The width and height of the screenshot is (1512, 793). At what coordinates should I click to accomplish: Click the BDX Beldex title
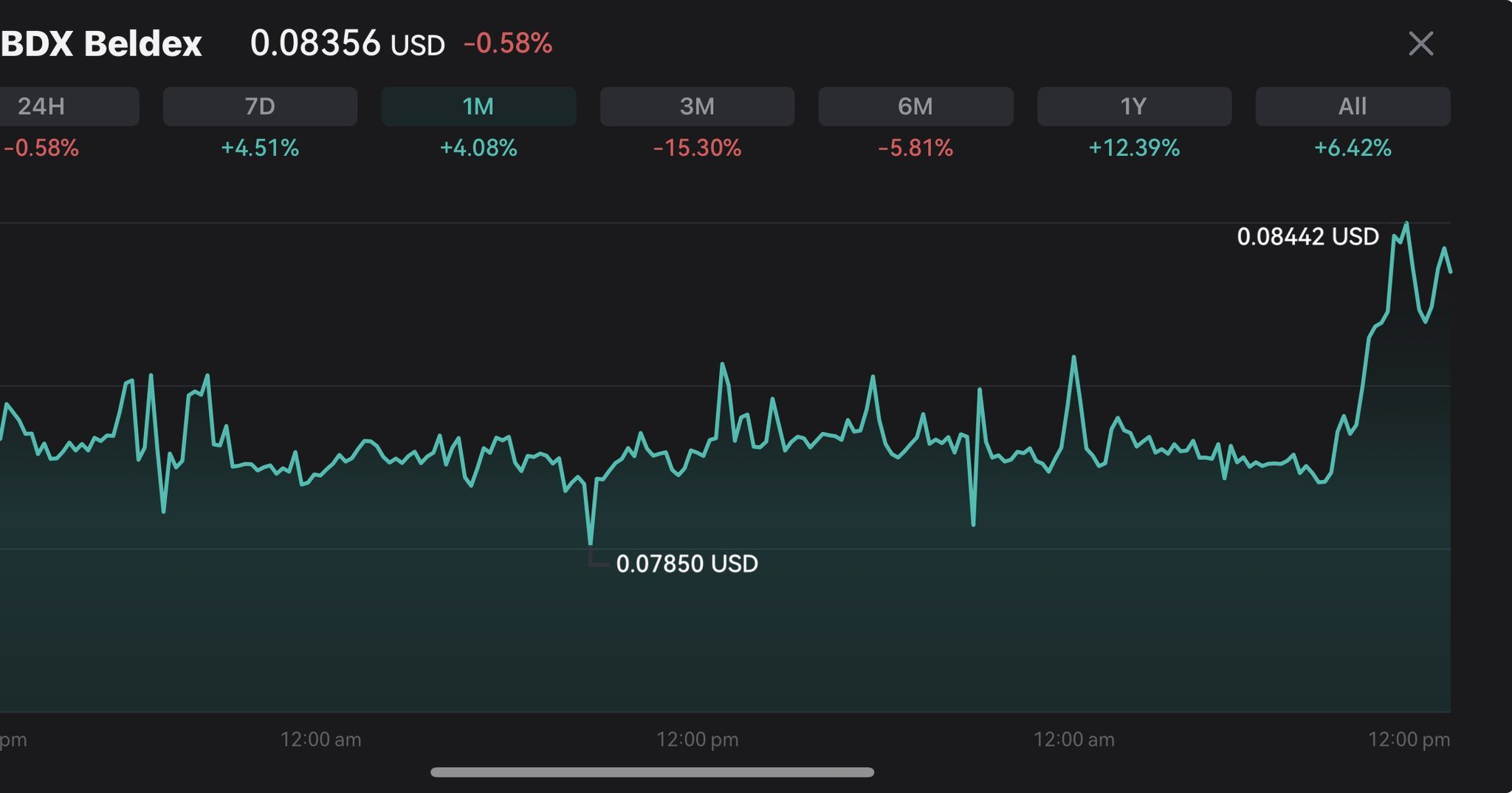pyautogui.click(x=101, y=44)
